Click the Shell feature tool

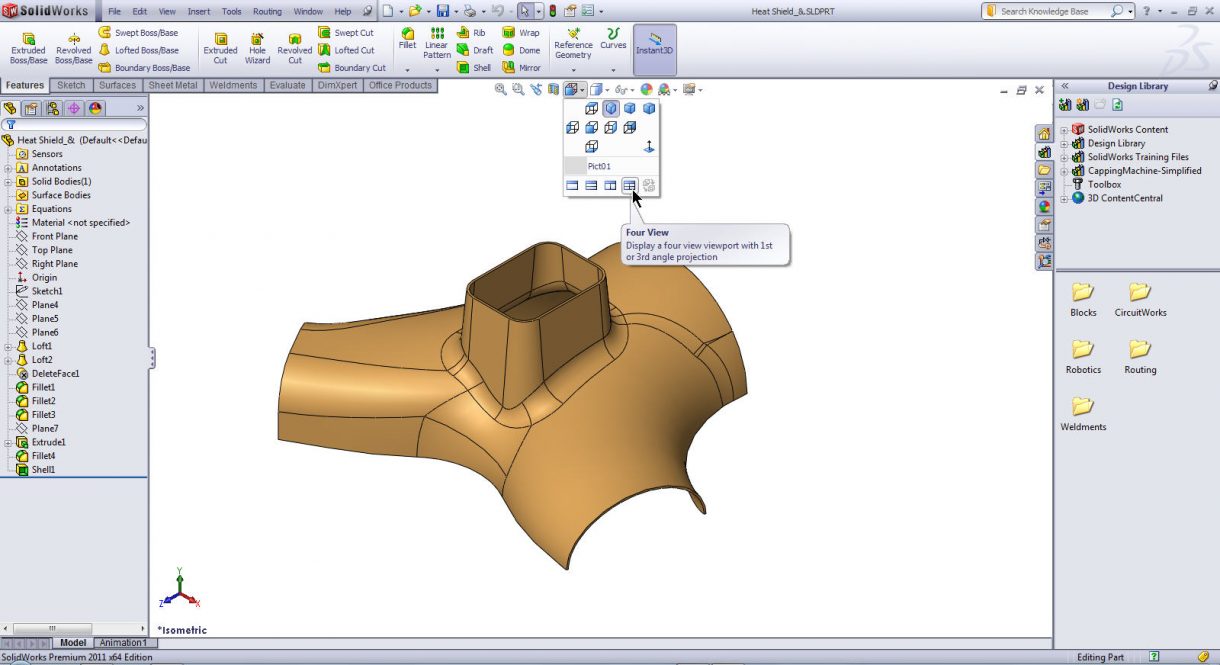[474, 68]
